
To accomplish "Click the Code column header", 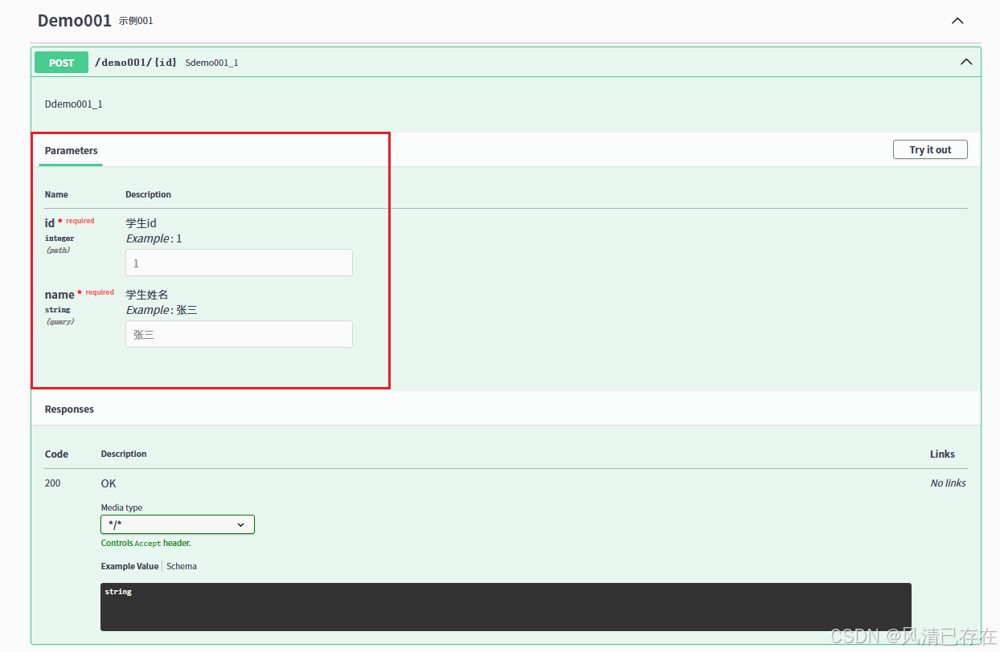I will (x=56, y=454).
